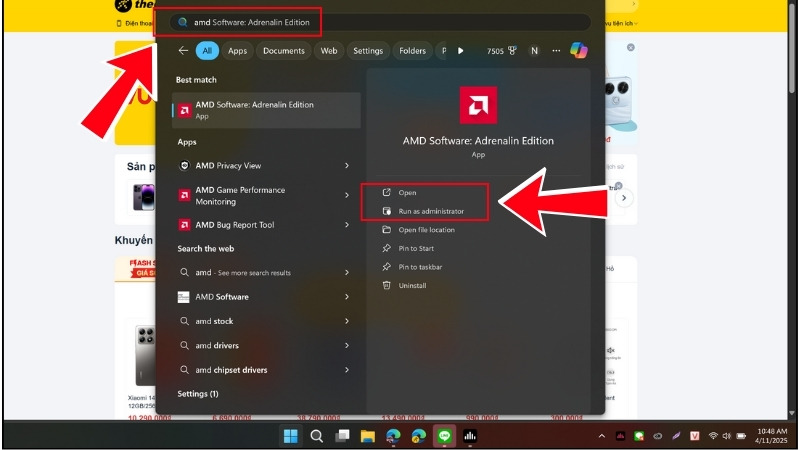
Task: Switch to the Settings filter tab
Action: pyautogui.click(x=368, y=51)
